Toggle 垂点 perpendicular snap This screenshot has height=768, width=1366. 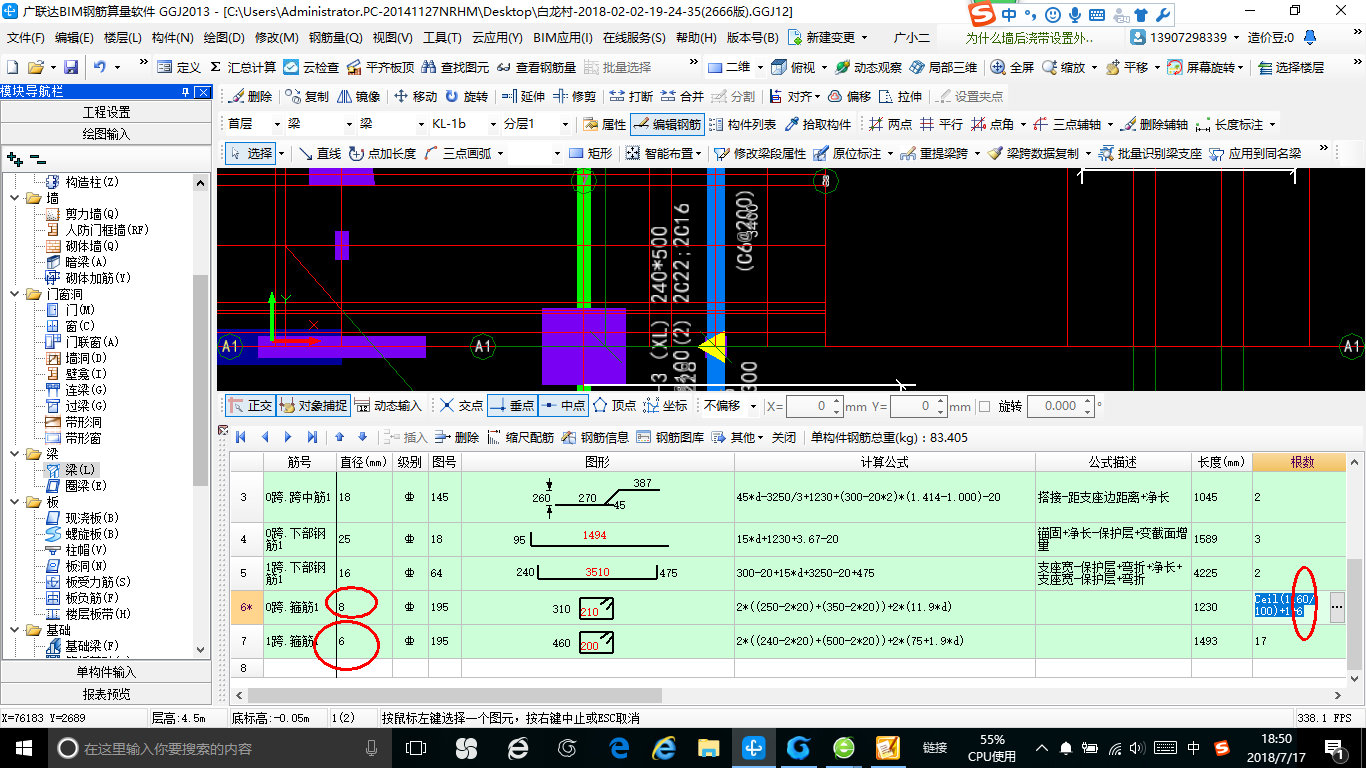[x=512, y=405]
